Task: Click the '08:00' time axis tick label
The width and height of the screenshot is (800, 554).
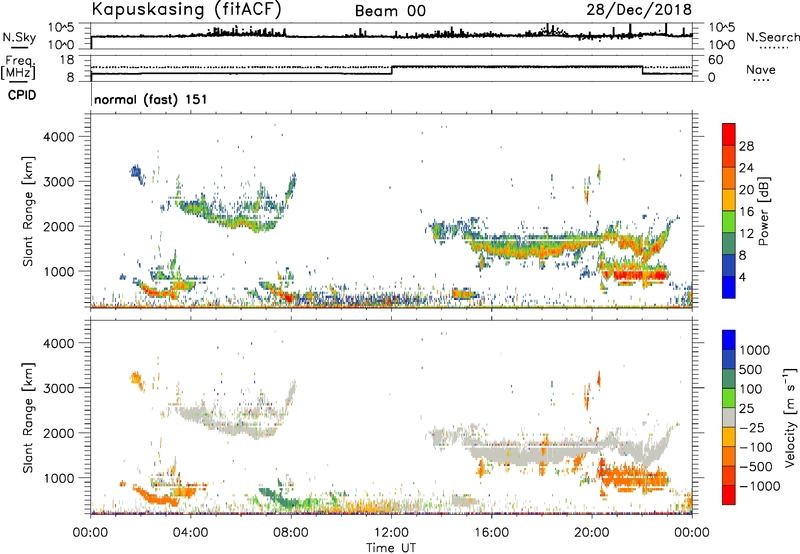Action: click(291, 533)
